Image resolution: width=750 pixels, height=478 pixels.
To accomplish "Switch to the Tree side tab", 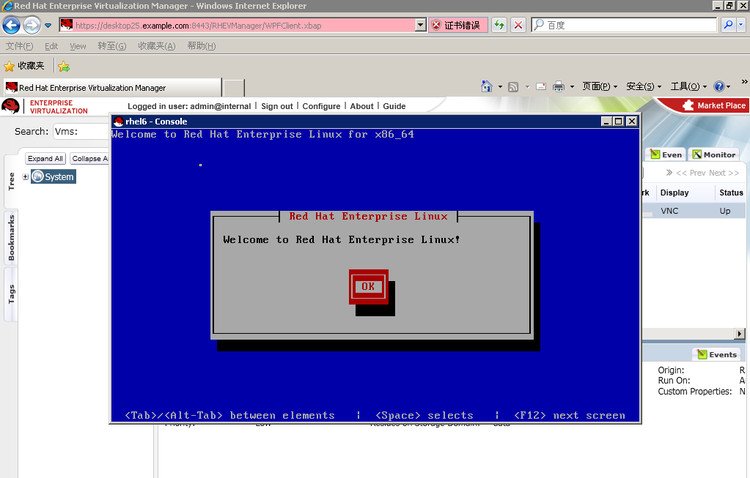I will pos(11,181).
